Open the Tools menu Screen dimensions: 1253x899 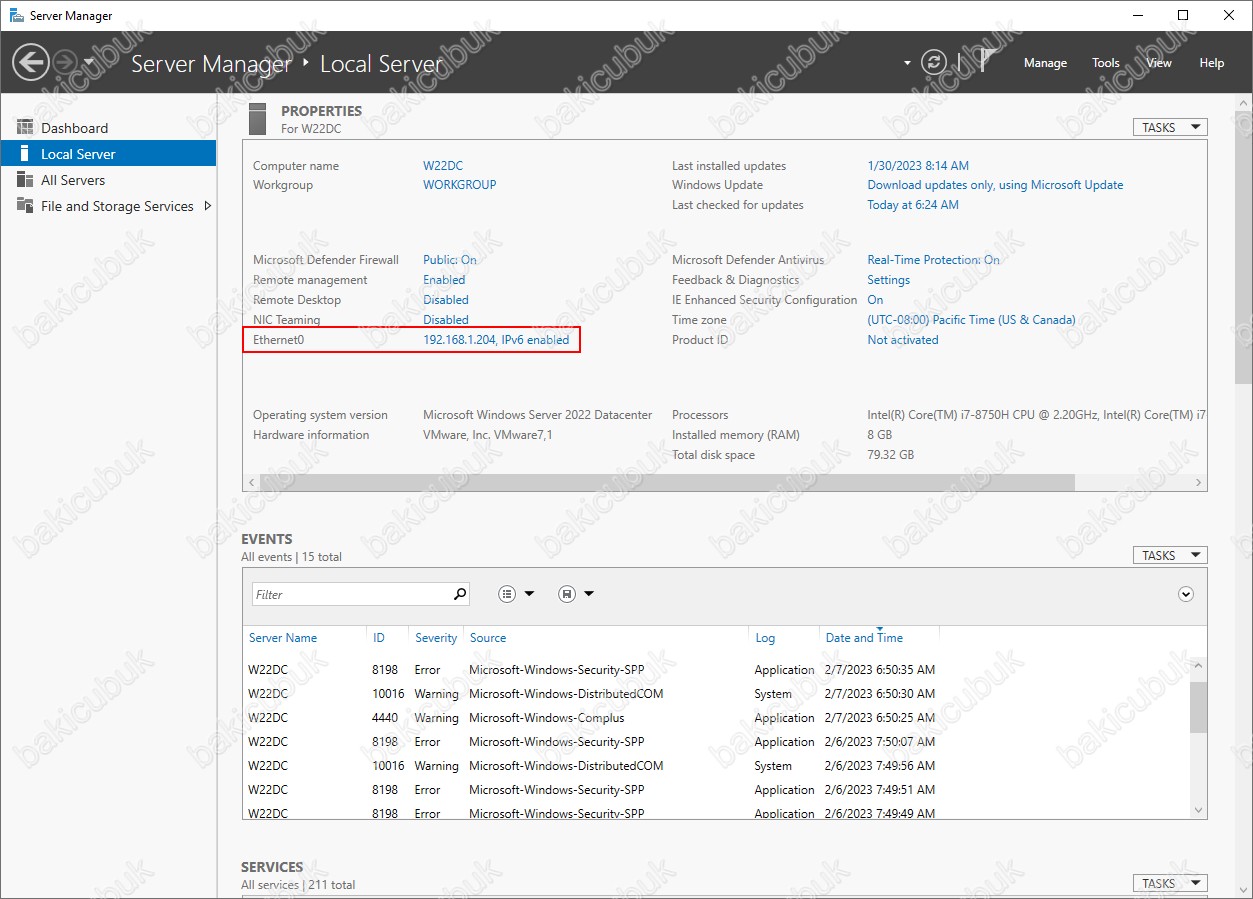pyautogui.click(x=1106, y=63)
